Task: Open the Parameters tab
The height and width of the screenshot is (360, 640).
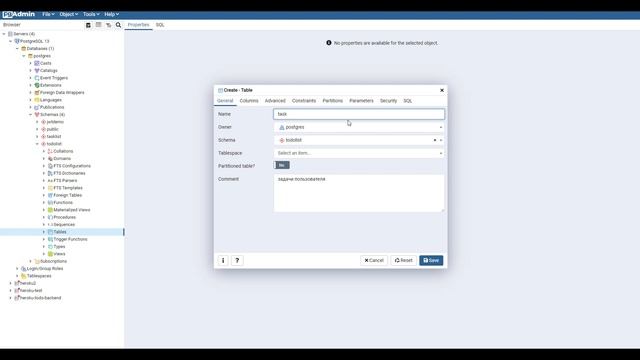Action: [x=361, y=101]
